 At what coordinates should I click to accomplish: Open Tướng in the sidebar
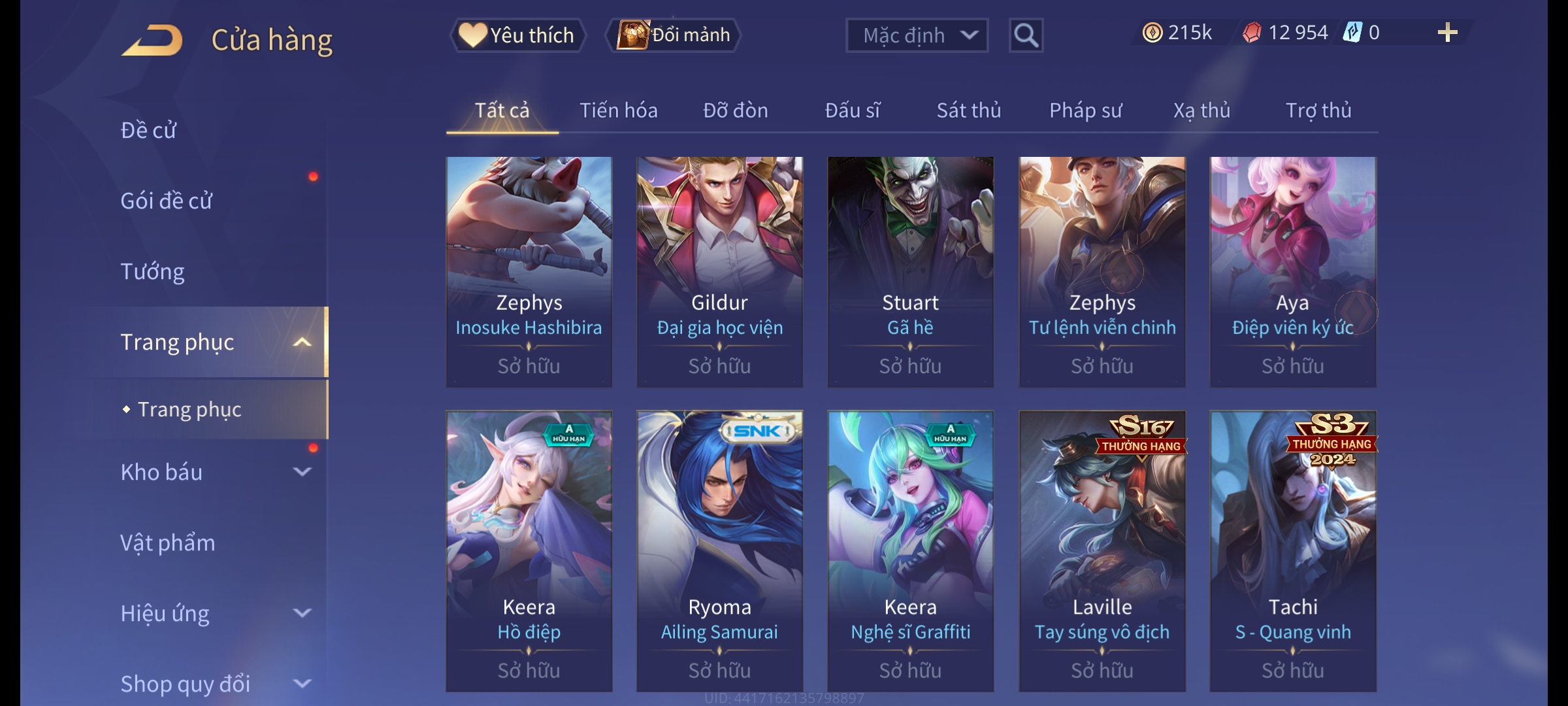click(152, 271)
